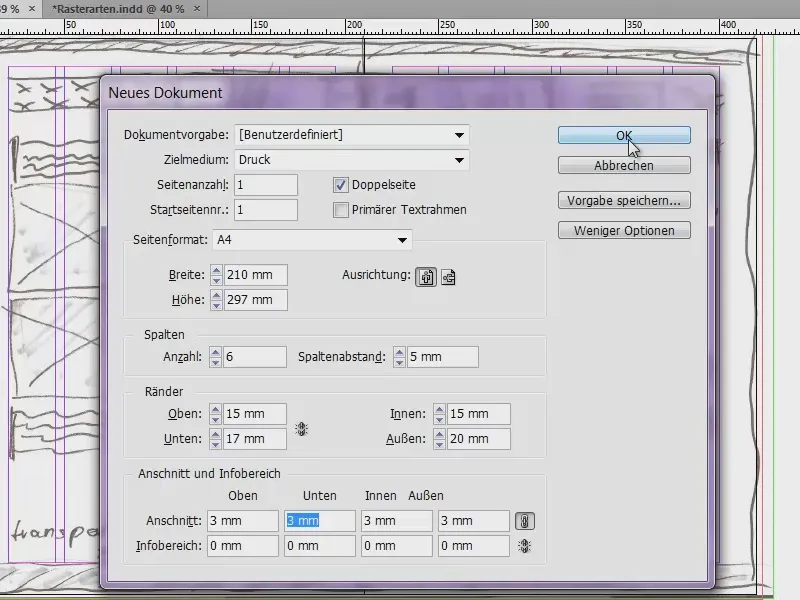The height and width of the screenshot is (600, 800).
Task: Click Infobereich Innen field
Action: click(x=397, y=546)
